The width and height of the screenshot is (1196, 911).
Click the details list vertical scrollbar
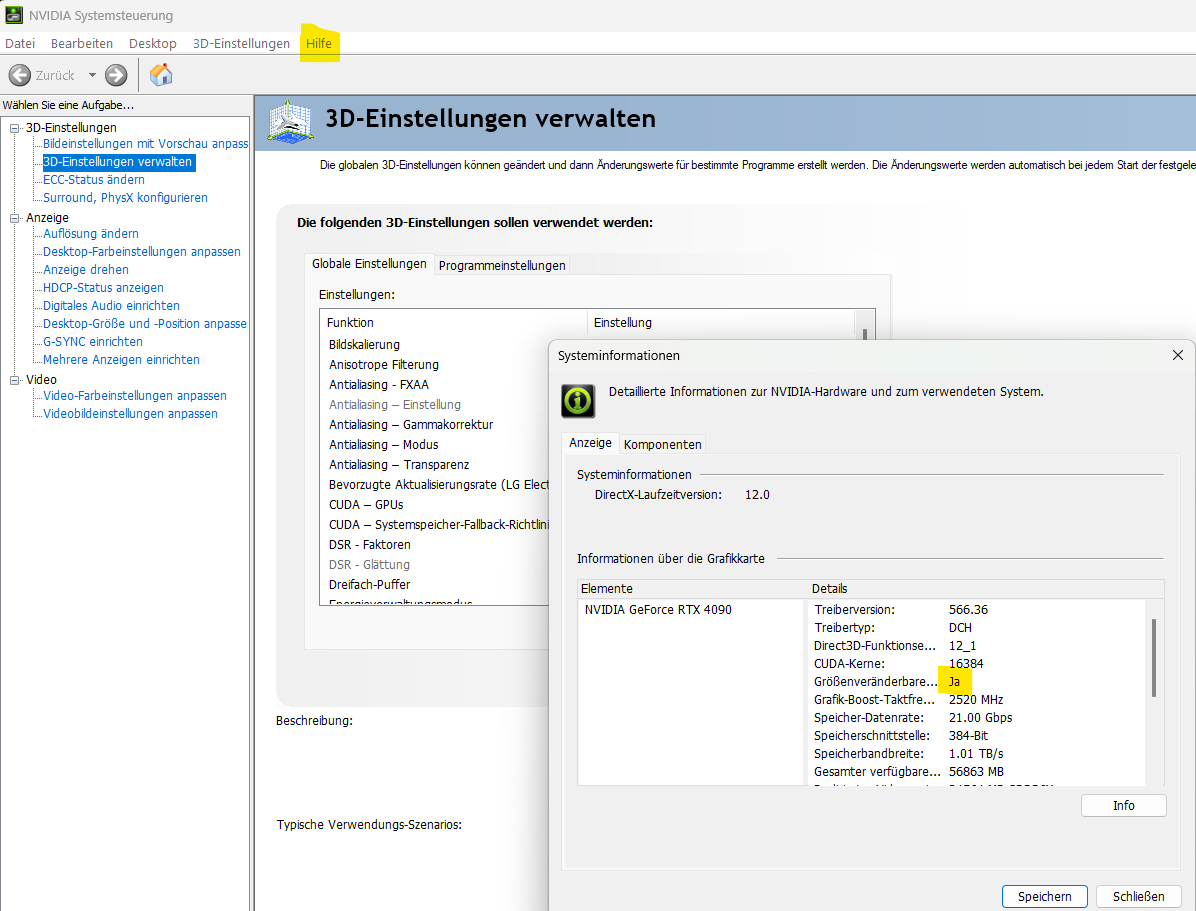(1153, 658)
